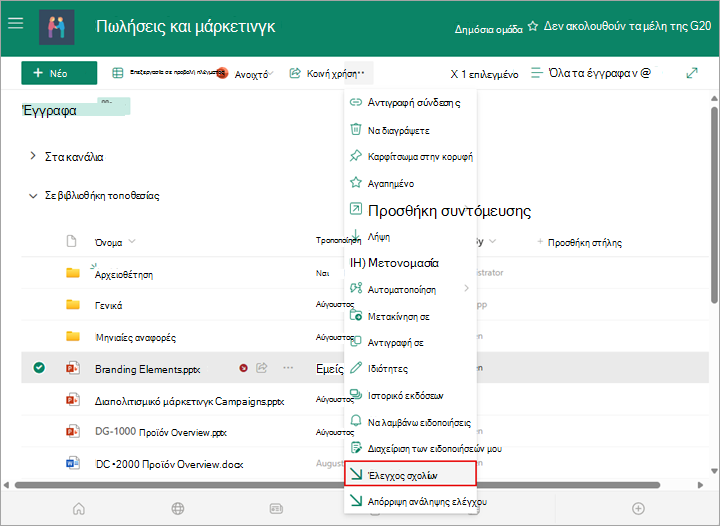Click the horizontal scrollbar at the bottom

(337, 485)
